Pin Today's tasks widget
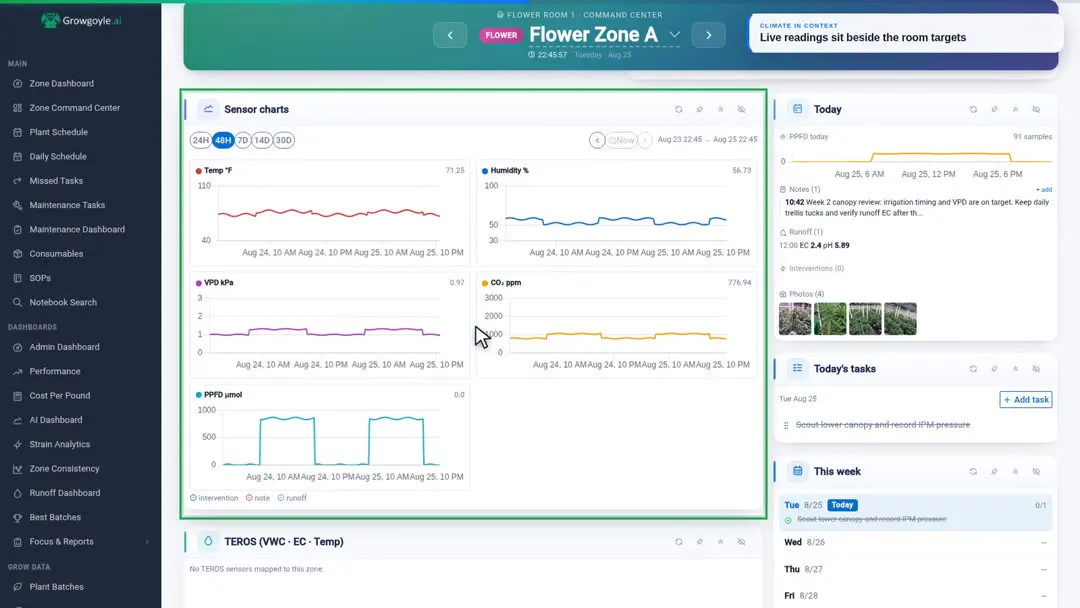Image resolution: width=1080 pixels, height=608 pixels. coord(995,369)
